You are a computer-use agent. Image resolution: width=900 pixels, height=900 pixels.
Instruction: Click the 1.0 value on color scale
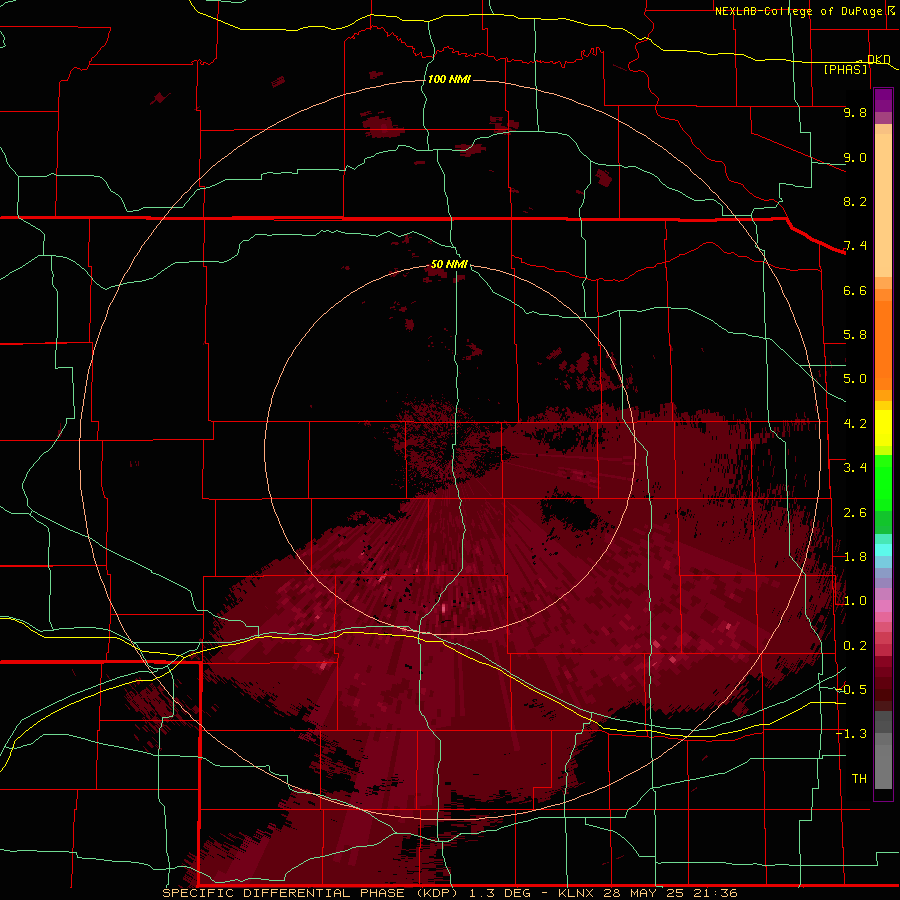point(855,601)
